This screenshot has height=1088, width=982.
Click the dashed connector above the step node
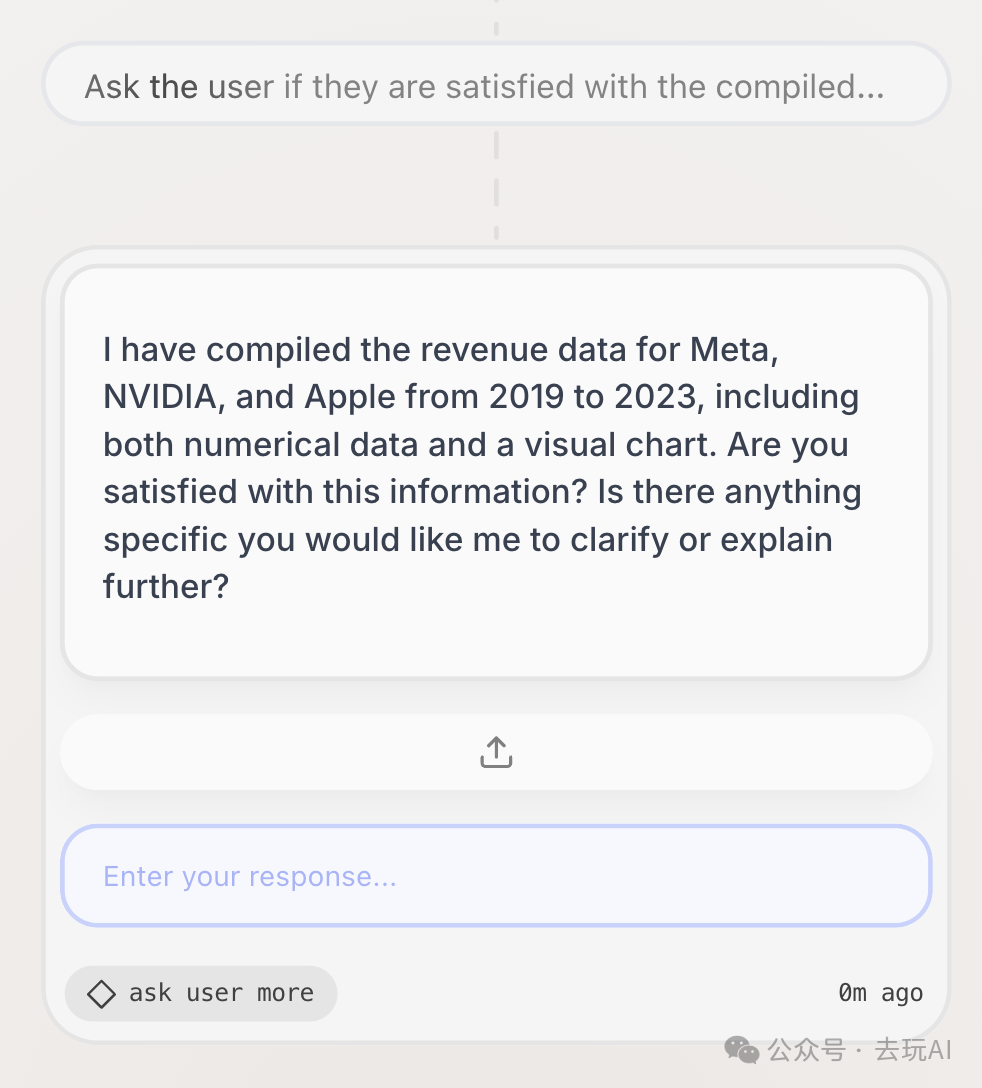coord(496,18)
